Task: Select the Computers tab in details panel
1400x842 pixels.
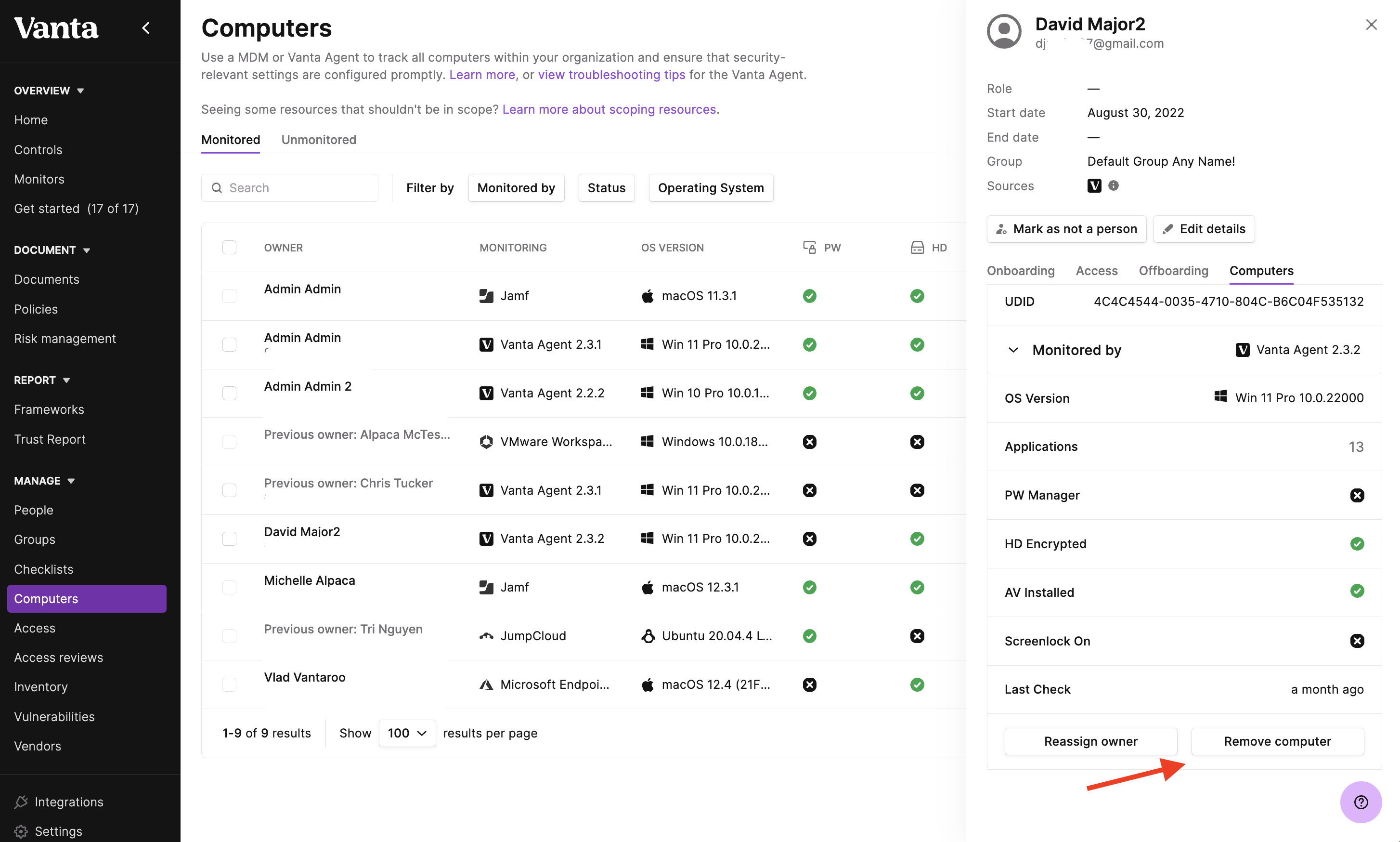Action: tap(1261, 271)
